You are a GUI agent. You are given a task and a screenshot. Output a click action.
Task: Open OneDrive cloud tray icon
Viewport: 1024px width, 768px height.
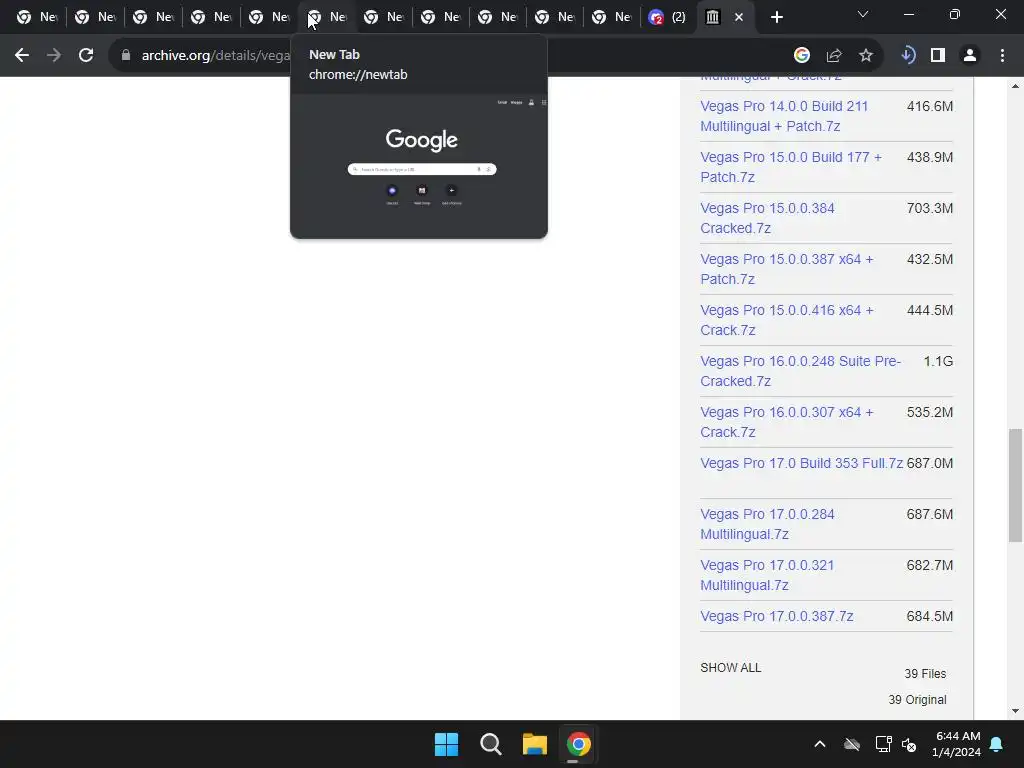[x=852, y=744]
